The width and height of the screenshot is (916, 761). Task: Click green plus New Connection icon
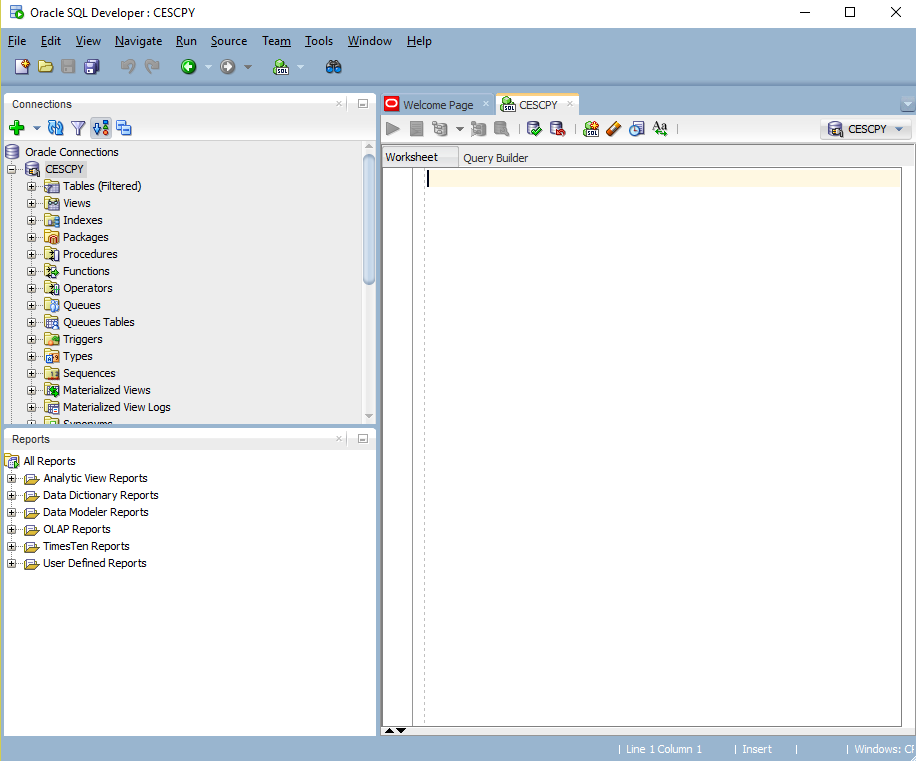tap(17, 127)
